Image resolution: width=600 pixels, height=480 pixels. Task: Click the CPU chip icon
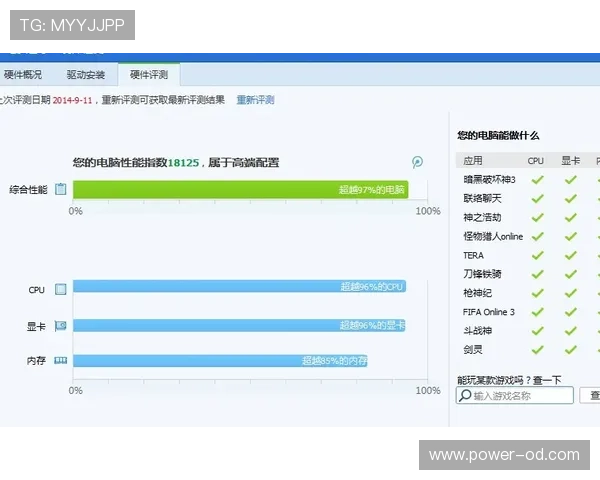(x=60, y=289)
